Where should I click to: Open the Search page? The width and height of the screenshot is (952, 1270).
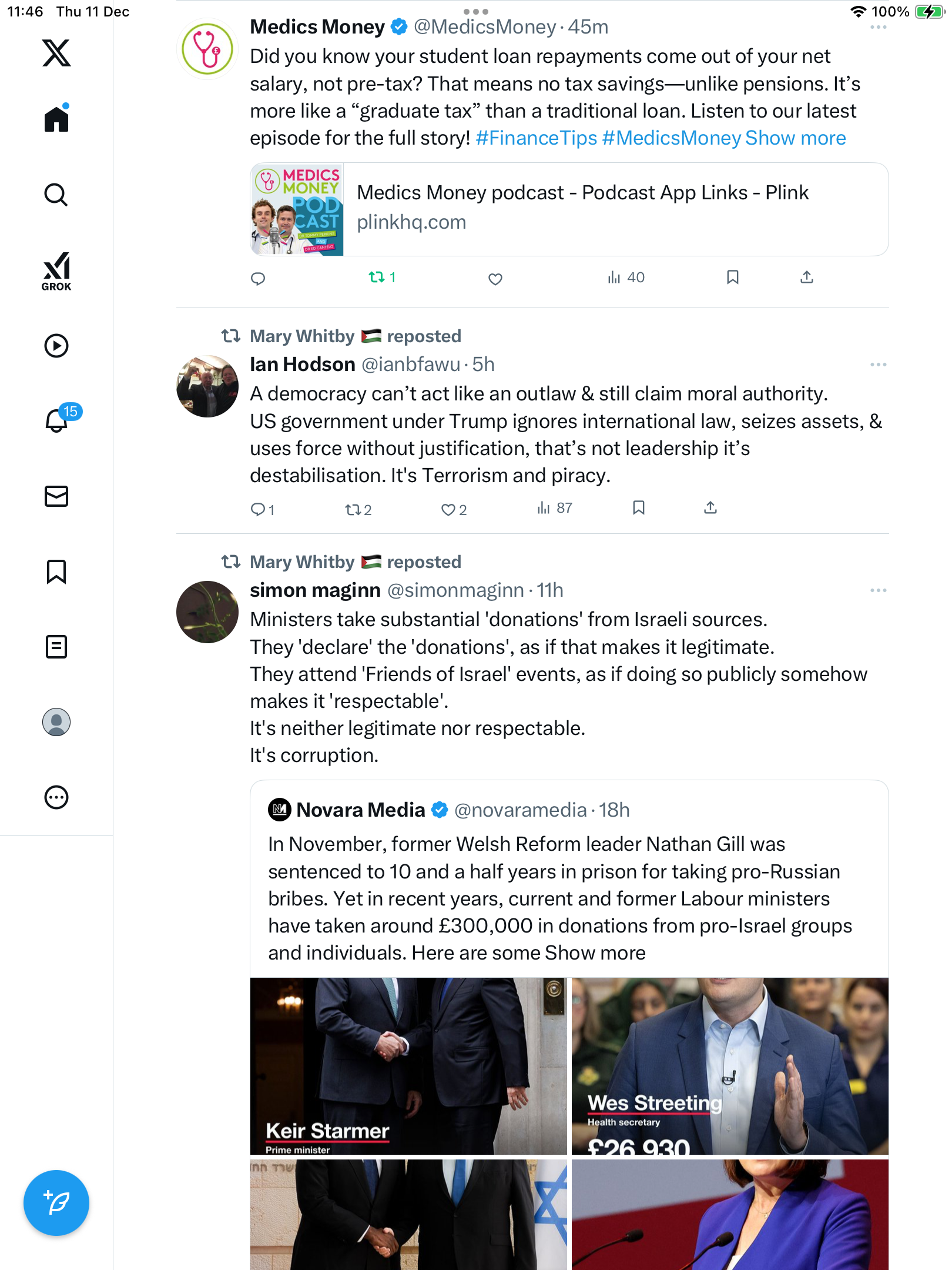click(x=56, y=195)
